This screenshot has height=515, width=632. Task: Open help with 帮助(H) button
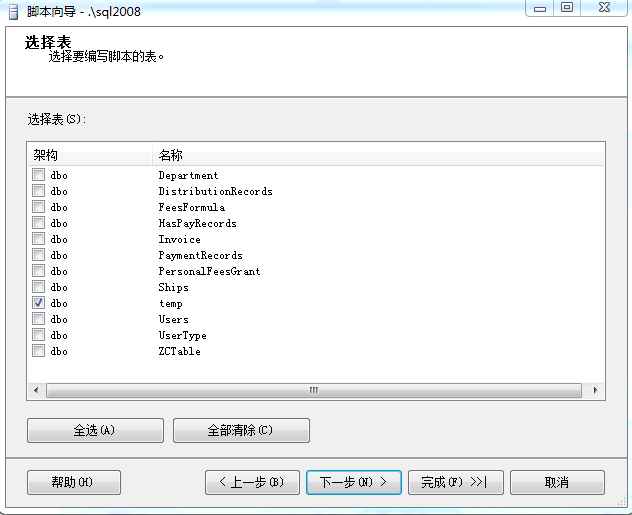click(x=74, y=482)
